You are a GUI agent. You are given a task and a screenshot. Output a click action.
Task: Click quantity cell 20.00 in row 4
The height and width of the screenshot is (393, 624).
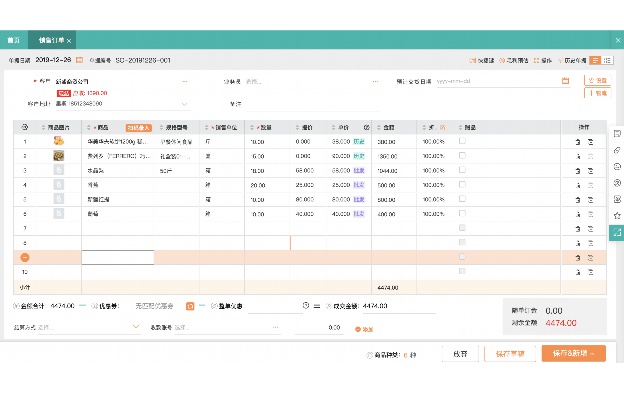pos(258,185)
